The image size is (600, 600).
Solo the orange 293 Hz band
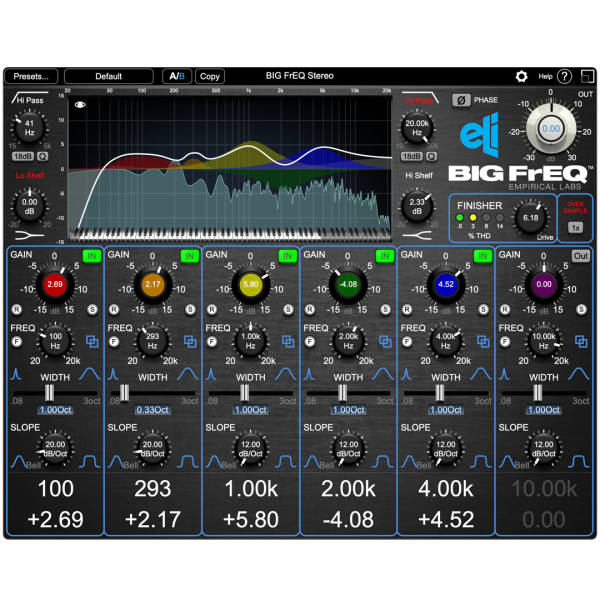pyautogui.click(x=190, y=309)
